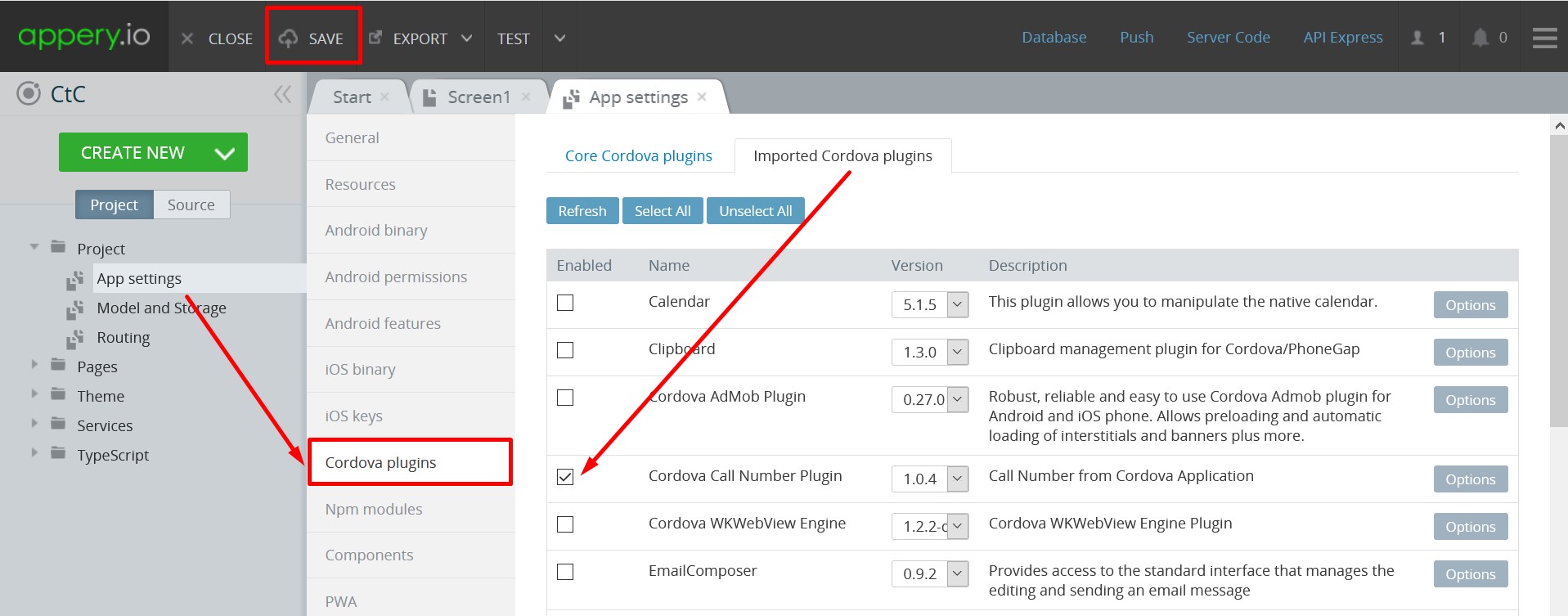Screen dimensions: 1568x616
Task: Click the notifications bell icon
Action: [x=1480, y=38]
